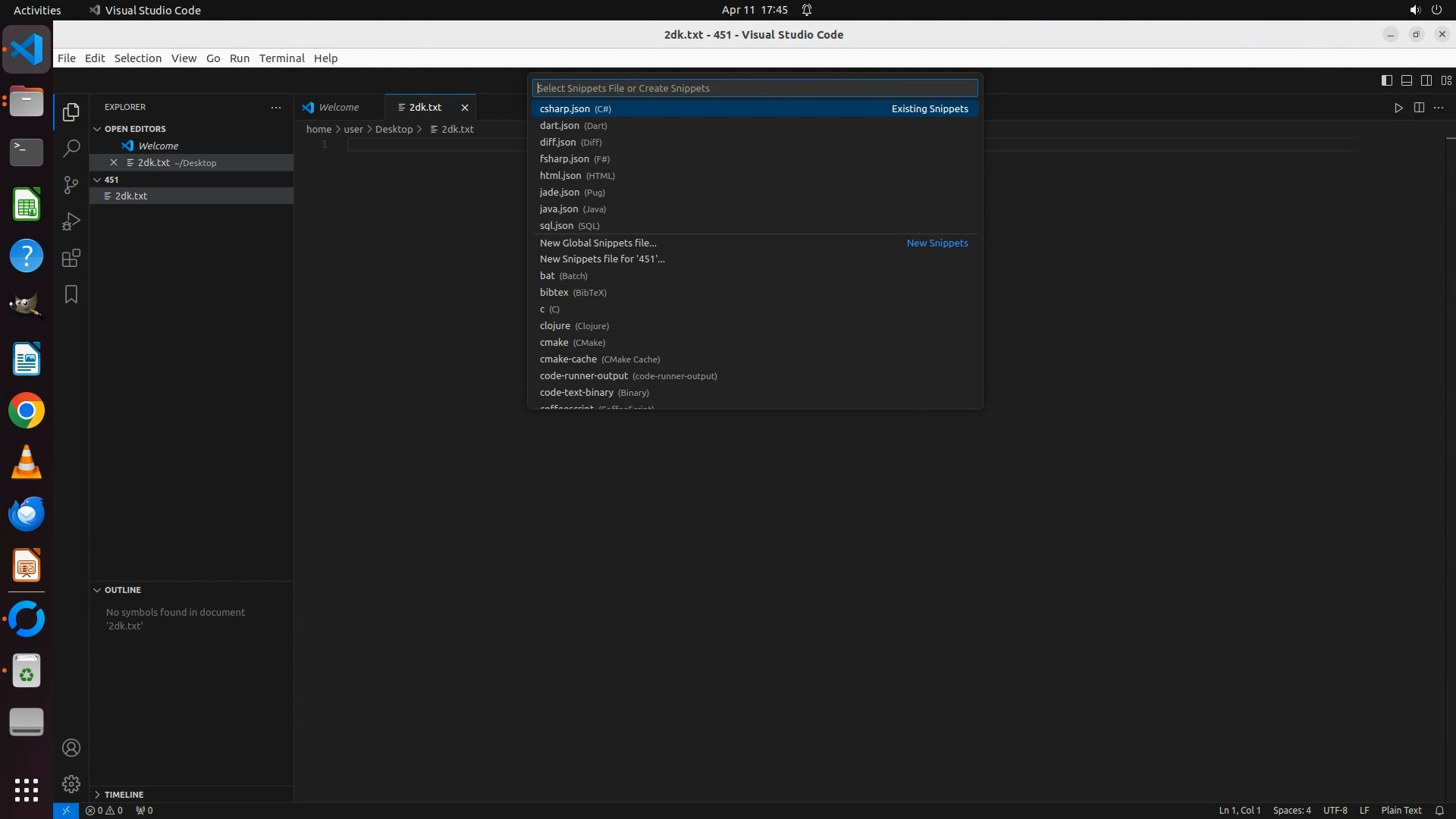The width and height of the screenshot is (1456, 819).
Task: Open the Manage gear icon
Action: click(71, 784)
